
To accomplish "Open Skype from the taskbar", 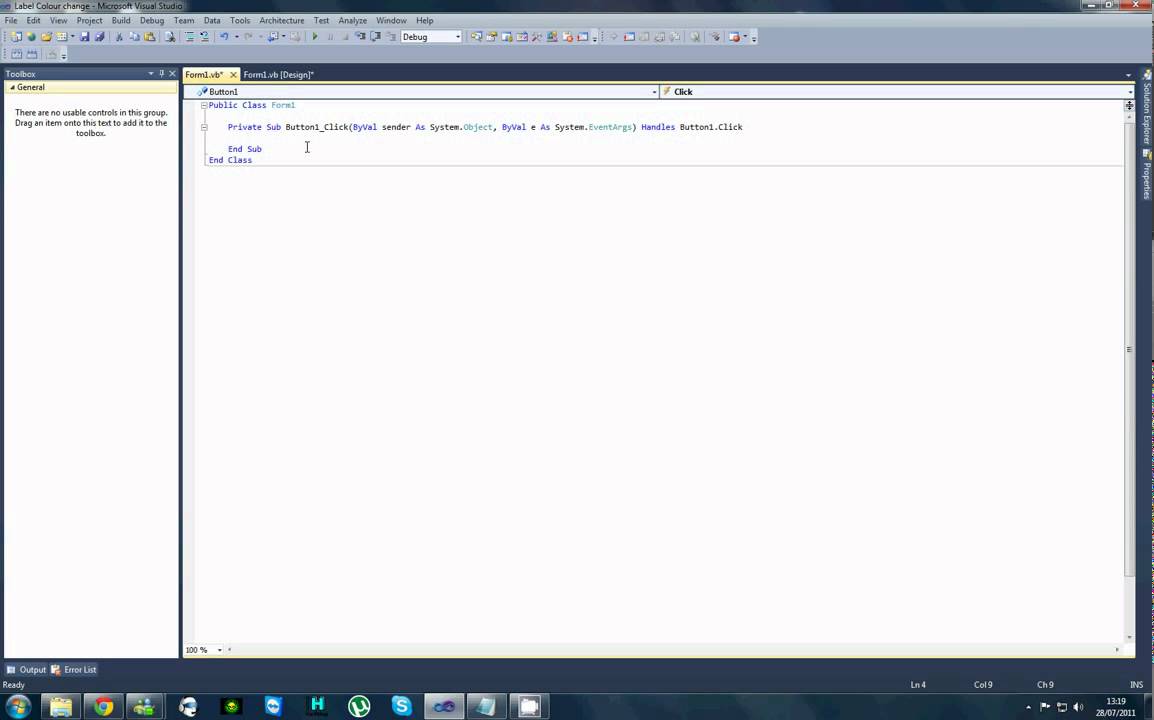I will click(401, 707).
